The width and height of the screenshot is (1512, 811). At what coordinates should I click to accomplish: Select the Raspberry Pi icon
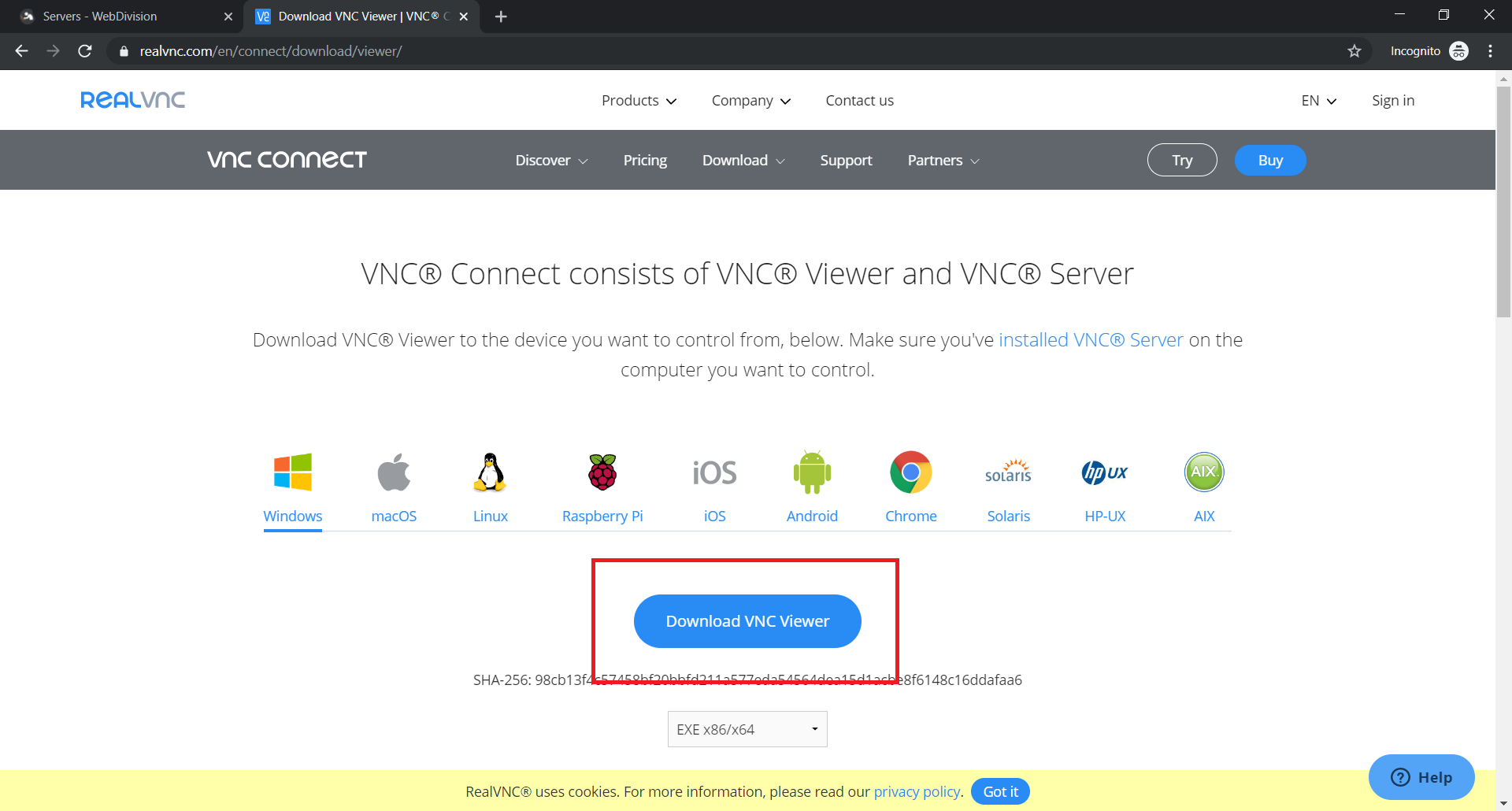point(602,472)
